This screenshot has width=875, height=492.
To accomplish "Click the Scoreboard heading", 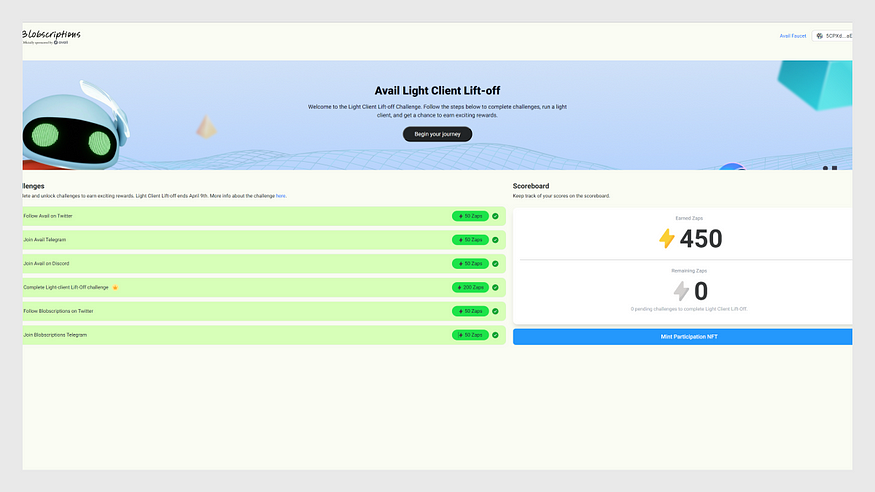I will [x=531, y=186].
